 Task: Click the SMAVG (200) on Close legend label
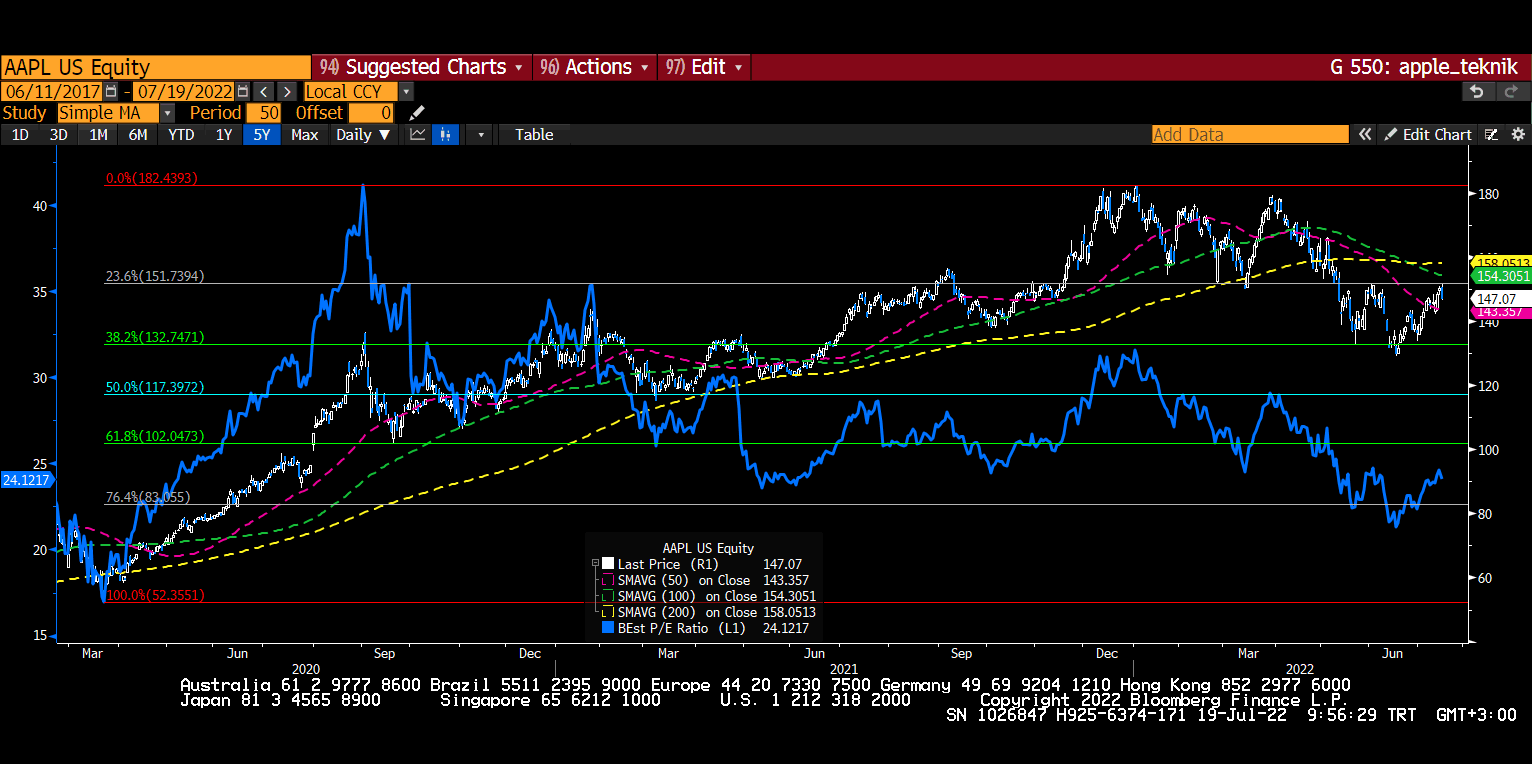[x=687, y=612]
